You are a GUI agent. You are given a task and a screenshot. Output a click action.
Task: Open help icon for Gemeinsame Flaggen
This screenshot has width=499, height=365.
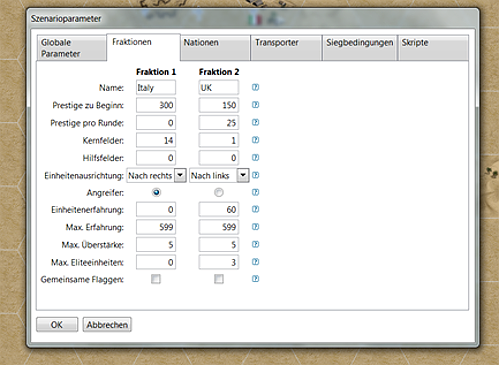(x=255, y=279)
